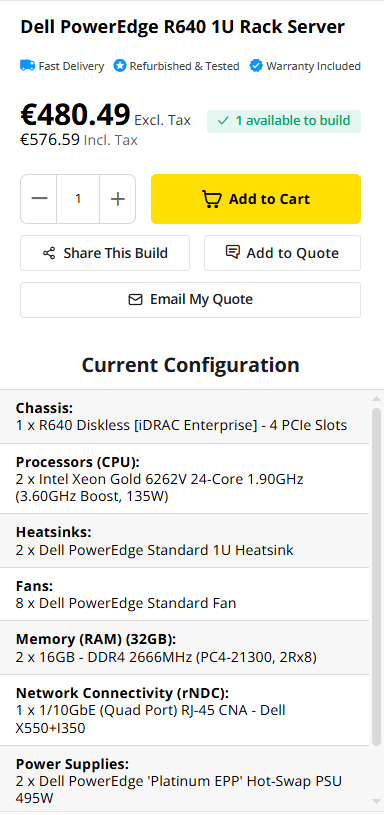Click the Fast Delivery truck icon

tap(28, 66)
